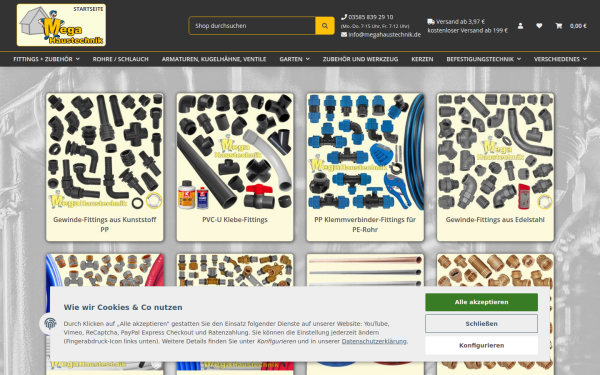Click kostenloser Versand ab 199 € text
The image size is (600, 375).
click(468, 30)
